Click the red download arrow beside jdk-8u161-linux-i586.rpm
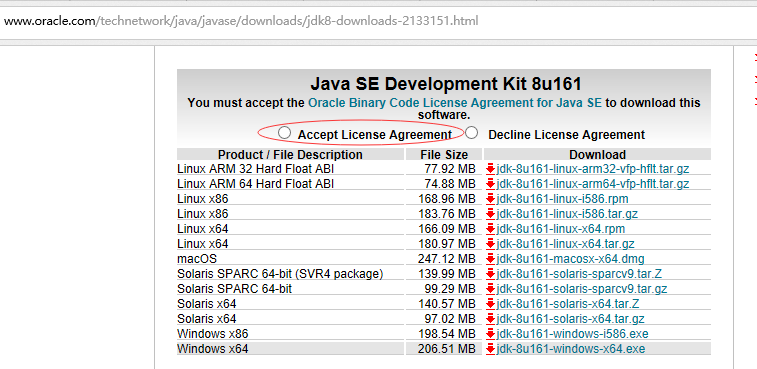 491,199
